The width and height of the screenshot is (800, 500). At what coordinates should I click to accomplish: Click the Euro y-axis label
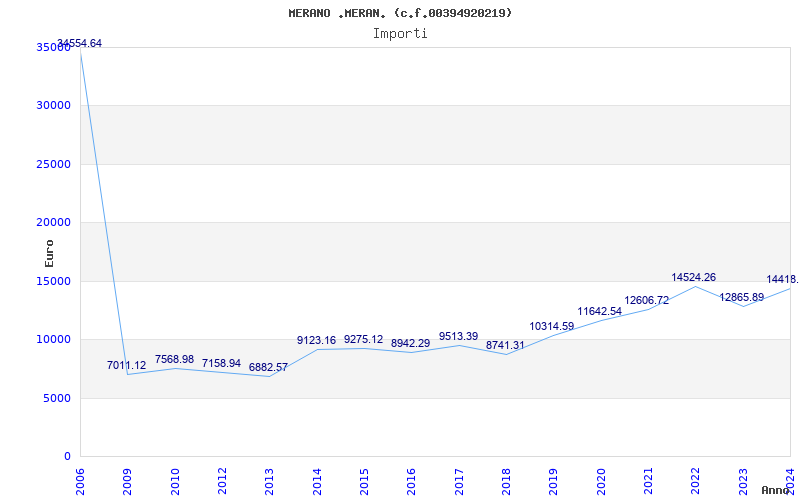coord(49,254)
